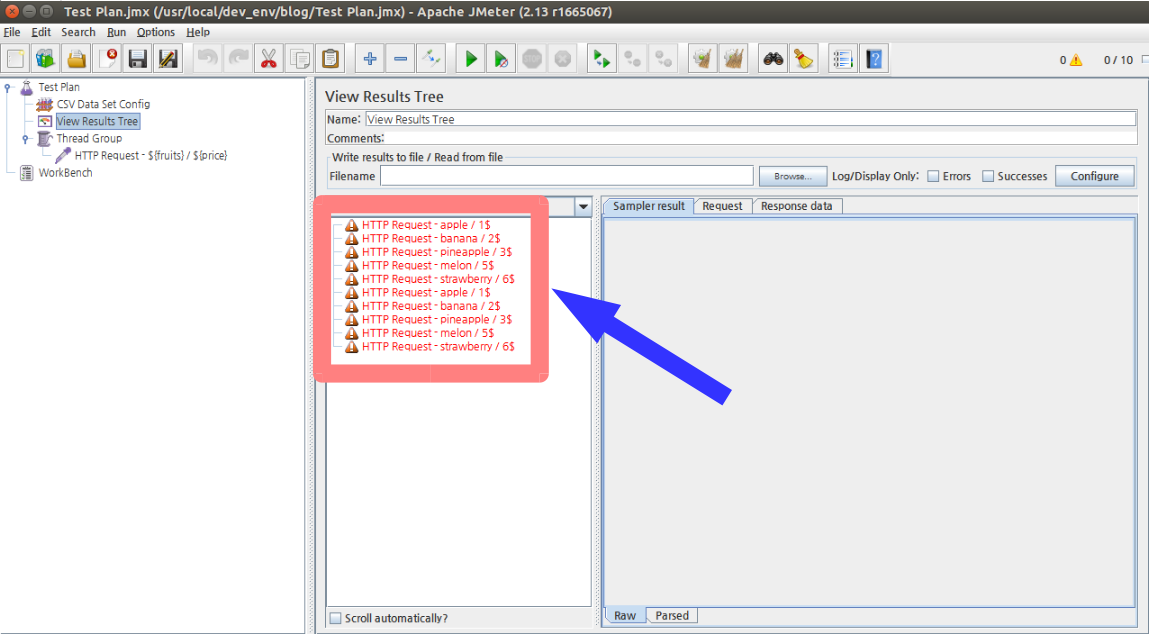This screenshot has width=1149, height=634.
Task: Click the Filename input field
Action: pos(566,176)
